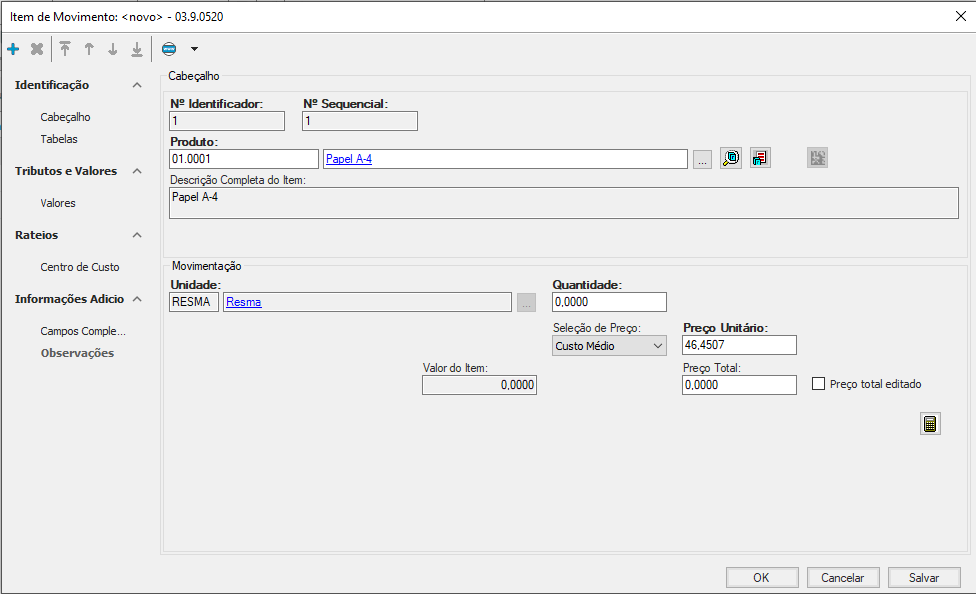
Task: Select Tabelas in the side navigation
Action: (x=59, y=139)
